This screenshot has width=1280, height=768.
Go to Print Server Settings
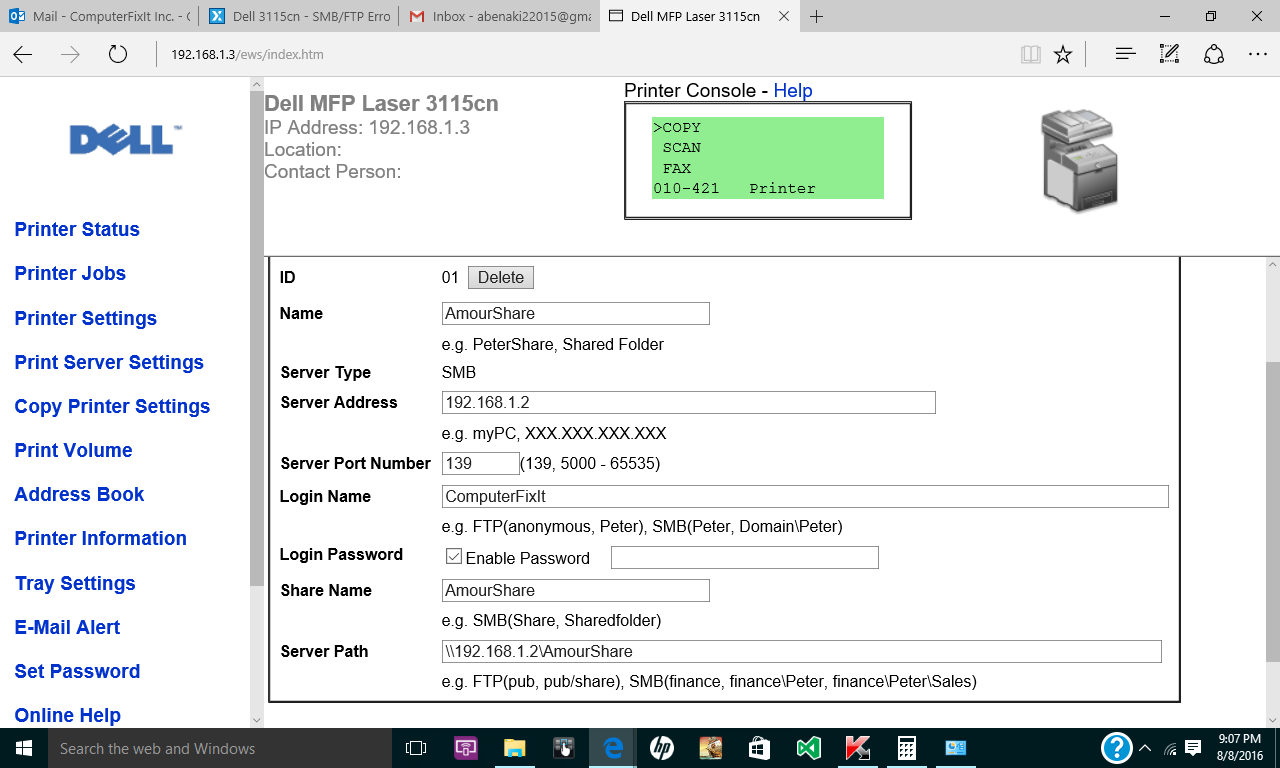(x=109, y=362)
